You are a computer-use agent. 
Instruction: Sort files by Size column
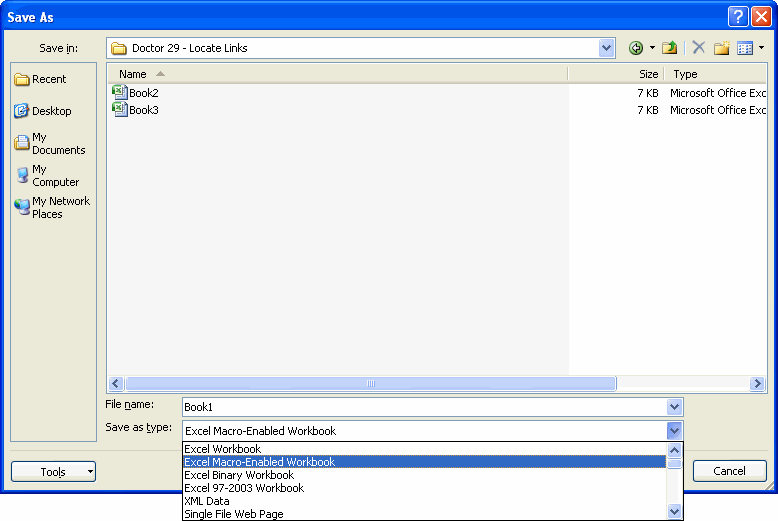tap(615, 74)
